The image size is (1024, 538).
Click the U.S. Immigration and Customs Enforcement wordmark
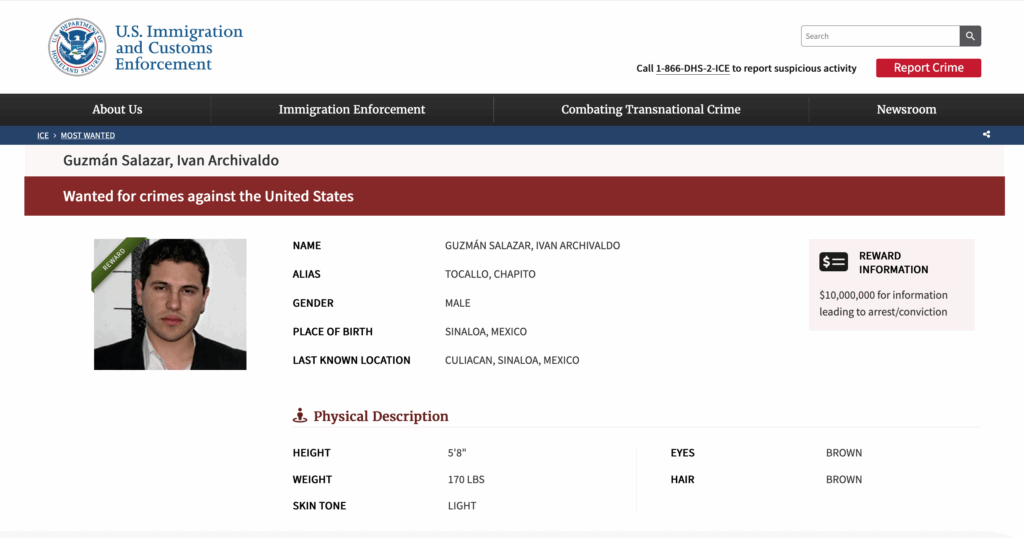point(179,48)
